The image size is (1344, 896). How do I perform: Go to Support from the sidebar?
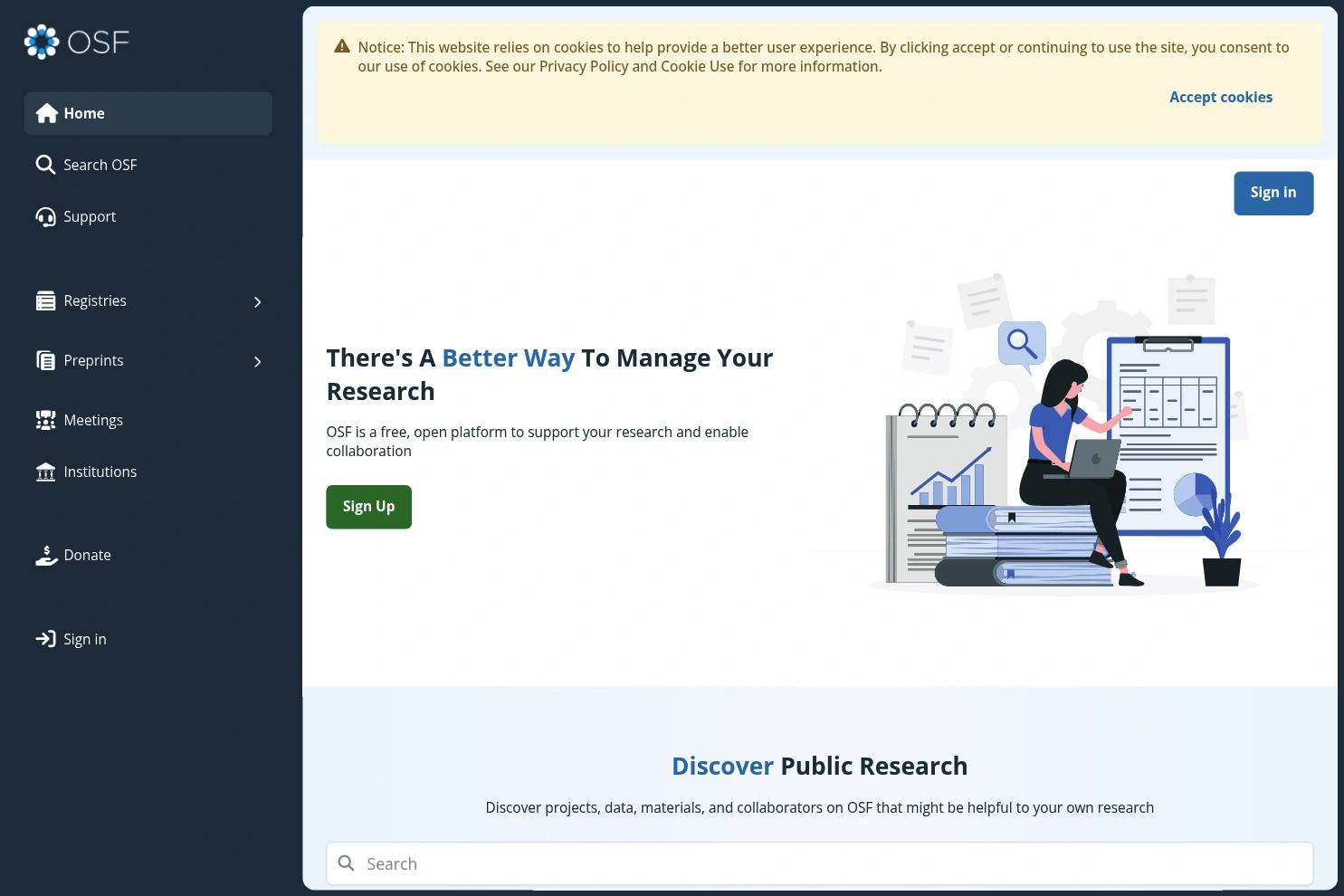(x=148, y=216)
